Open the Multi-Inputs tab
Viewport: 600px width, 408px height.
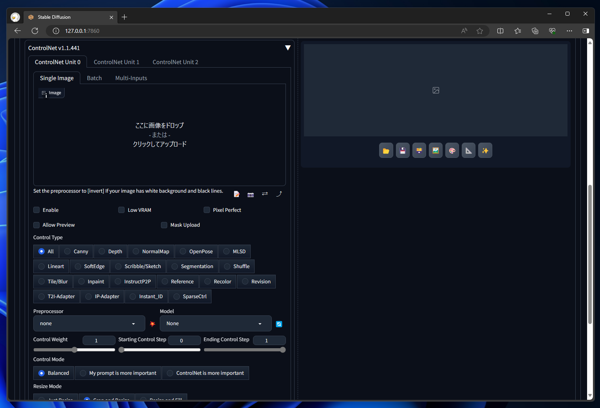pos(131,78)
